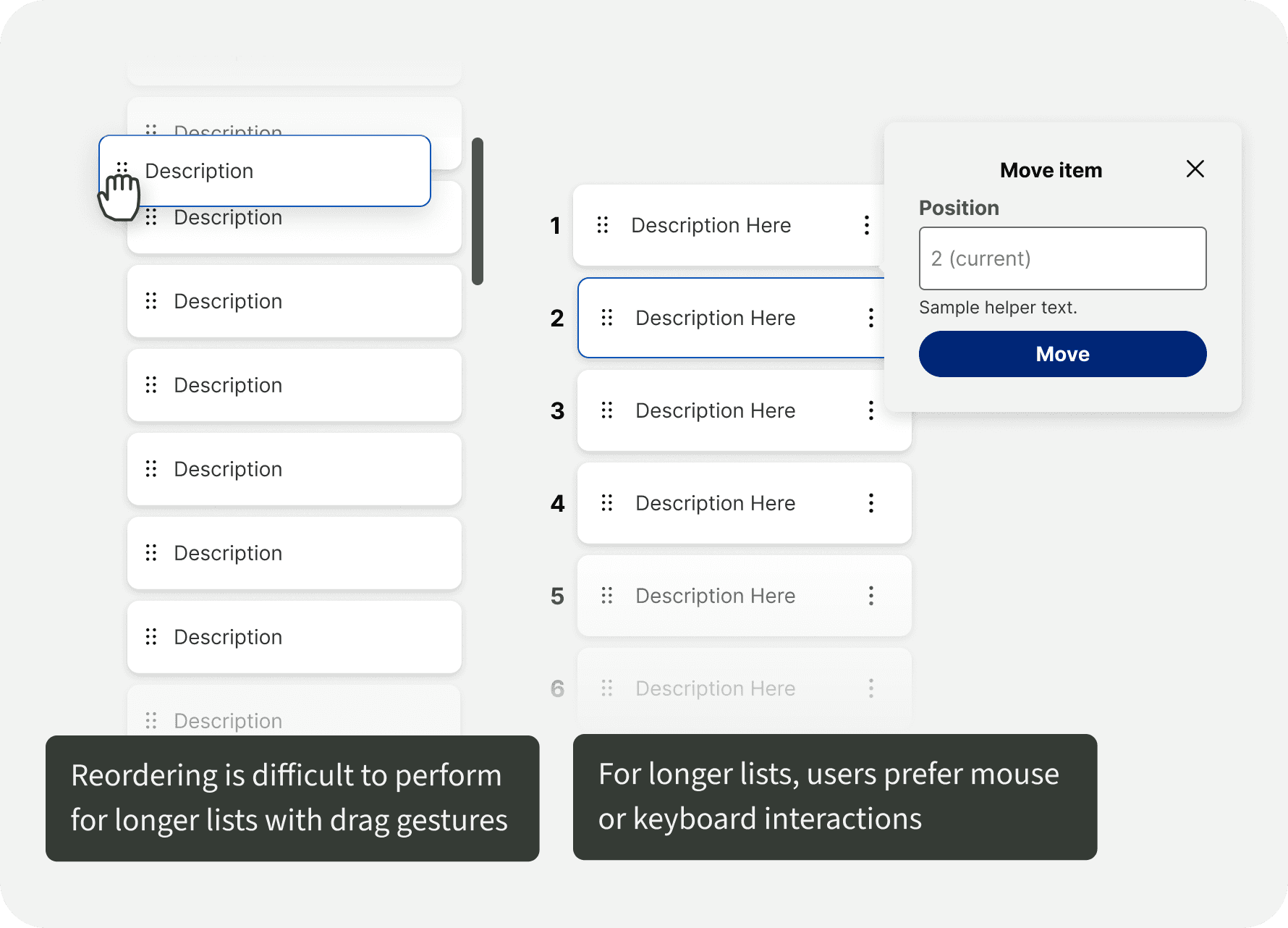The image size is (1288, 928).
Task: Open the kebab menu for item 3
Action: point(870,410)
